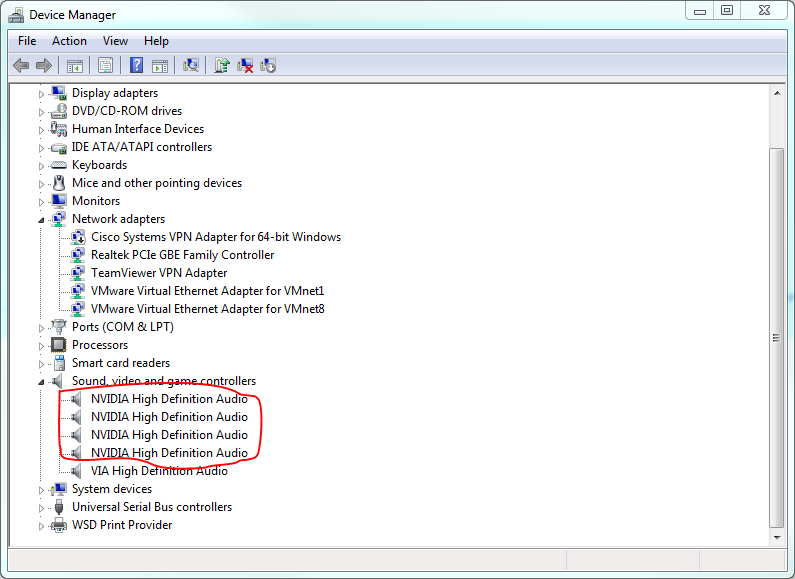Open the Properties toolbar icon
The height and width of the screenshot is (579, 795).
pyautogui.click(x=105, y=65)
